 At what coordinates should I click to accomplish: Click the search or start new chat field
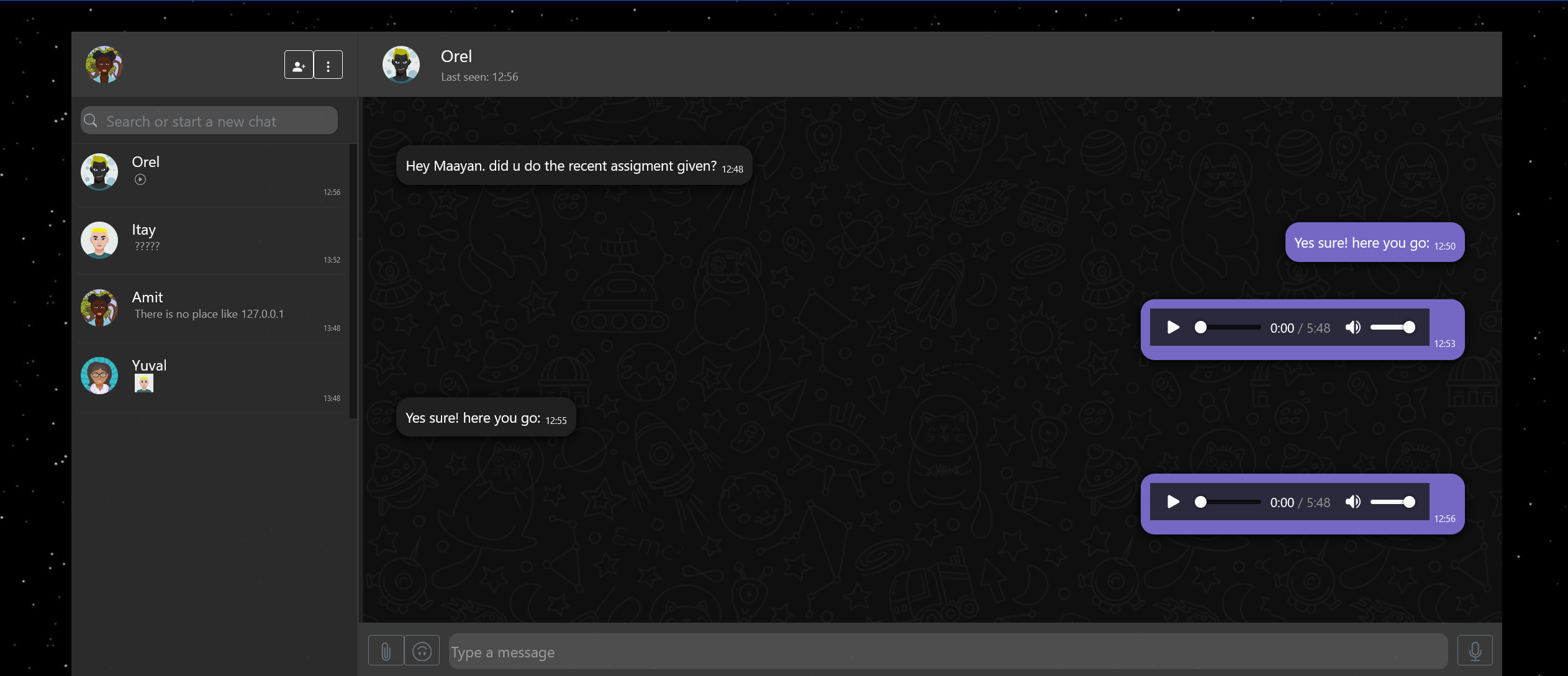point(217,121)
